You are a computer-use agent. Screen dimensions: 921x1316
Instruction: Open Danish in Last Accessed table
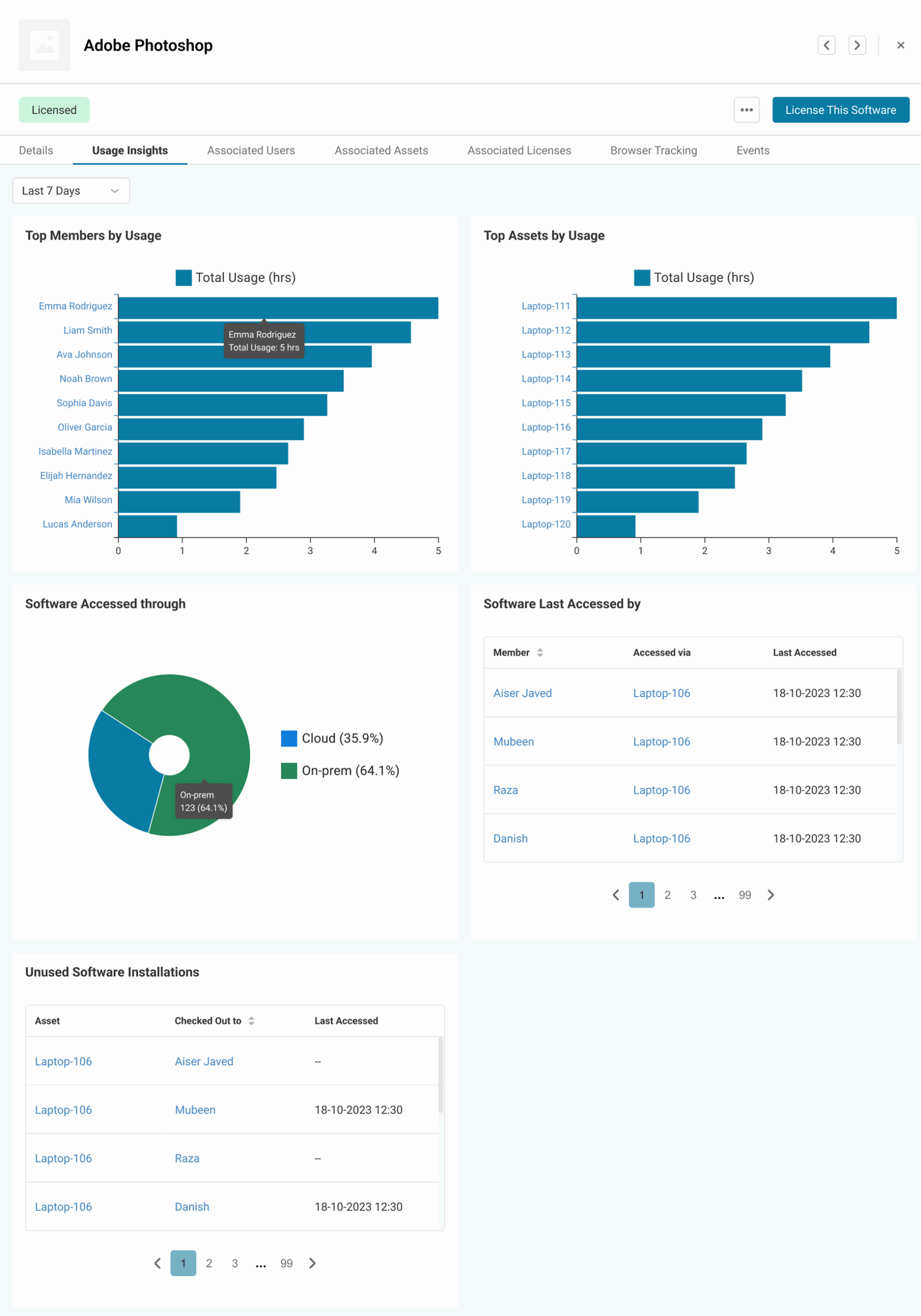[x=511, y=838]
